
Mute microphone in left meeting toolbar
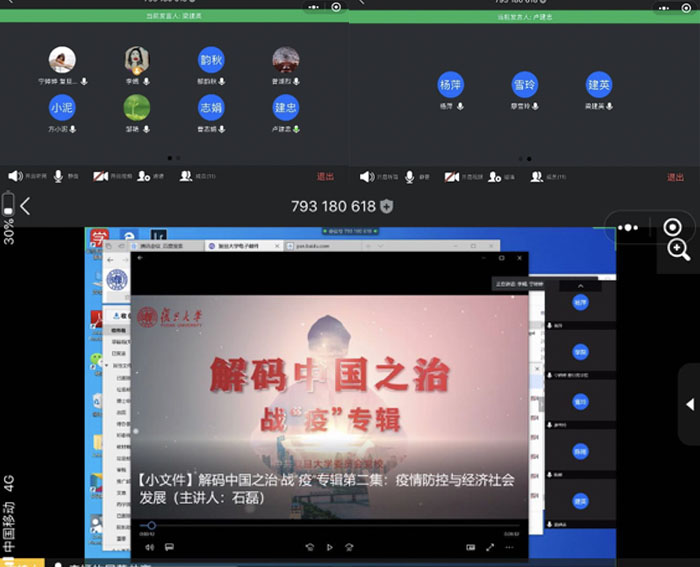59,176
